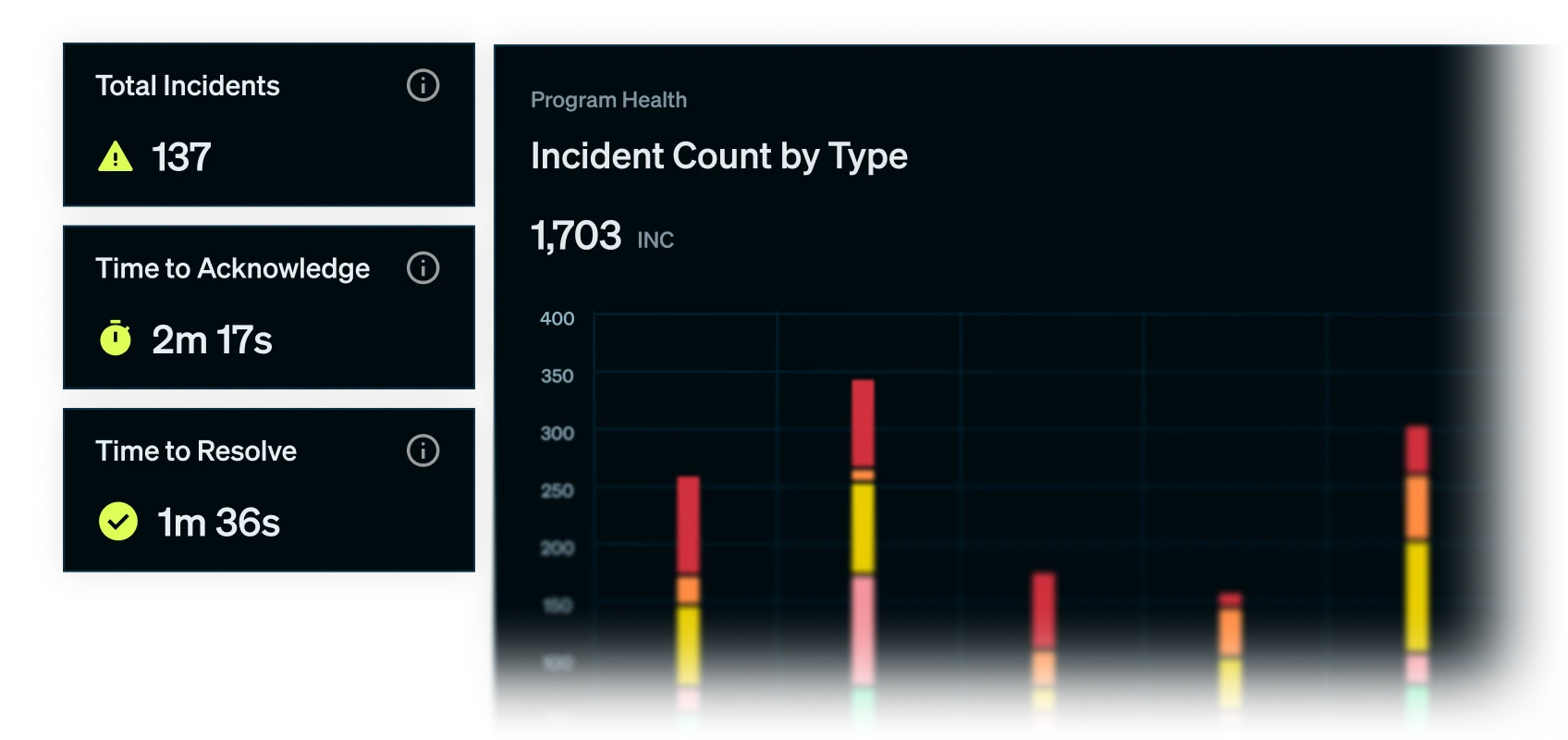Click the 1m 36s resolve time value
This screenshot has height=740, width=1568.
218,523
